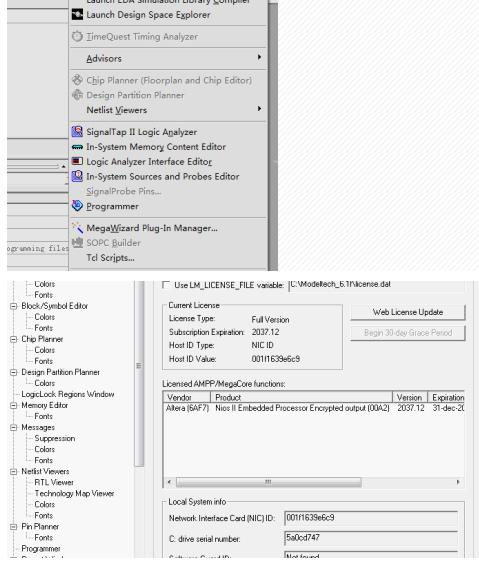Open the Netlist Viewers submenu
479x562 pixels.
[x=168, y=110]
